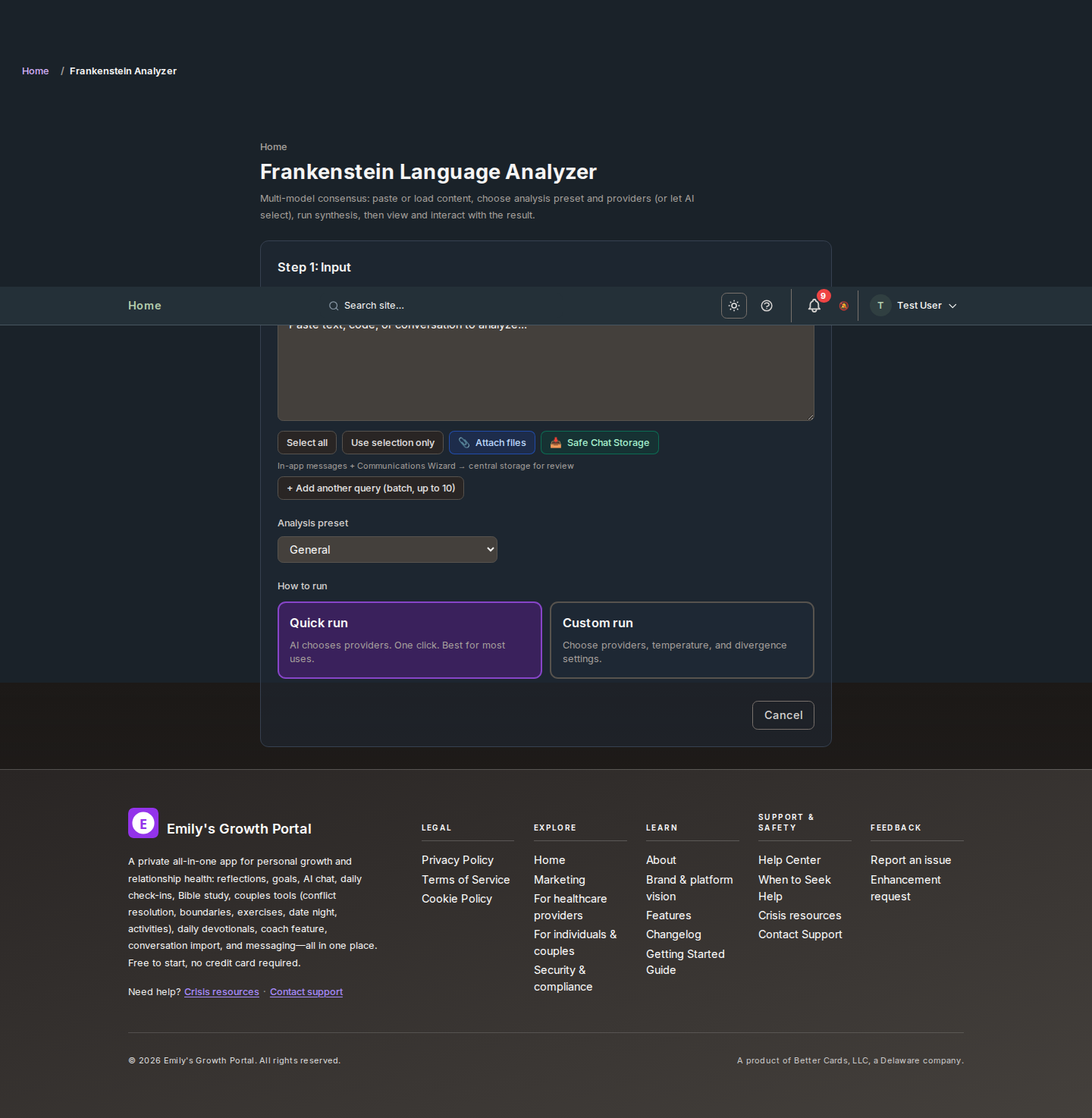
Task: Click the magnifier icon in the search bar
Action: pyautogui.click(x=334, y=306)
